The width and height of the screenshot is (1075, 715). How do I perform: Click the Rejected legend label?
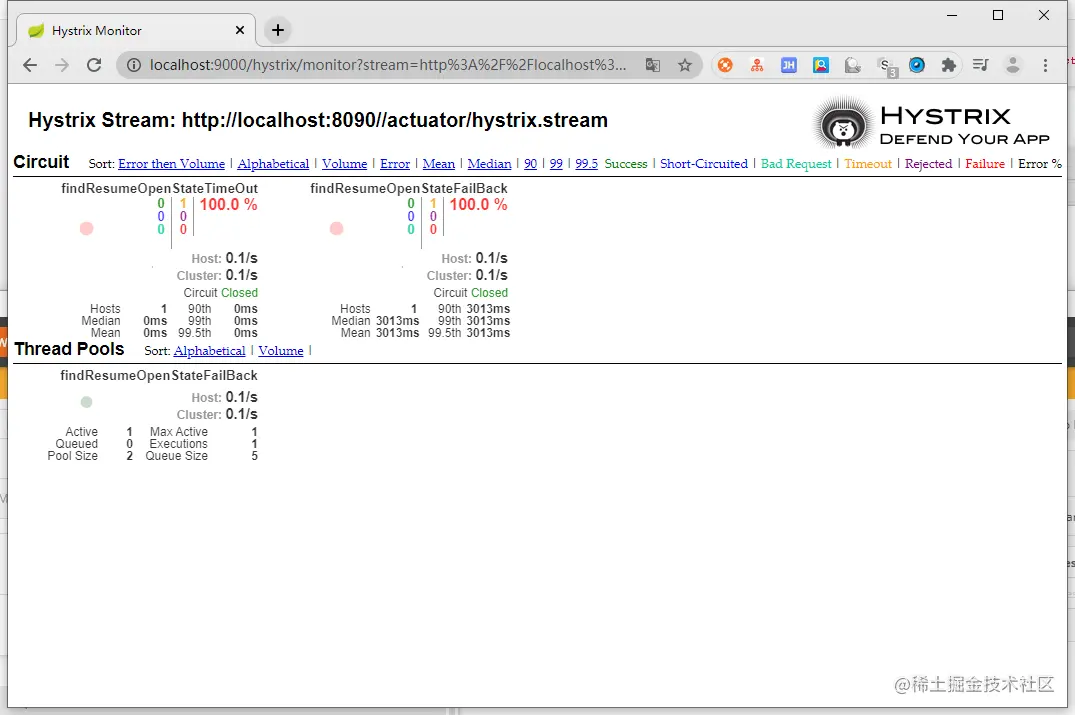pyautogui.click(x=928, y=164)
